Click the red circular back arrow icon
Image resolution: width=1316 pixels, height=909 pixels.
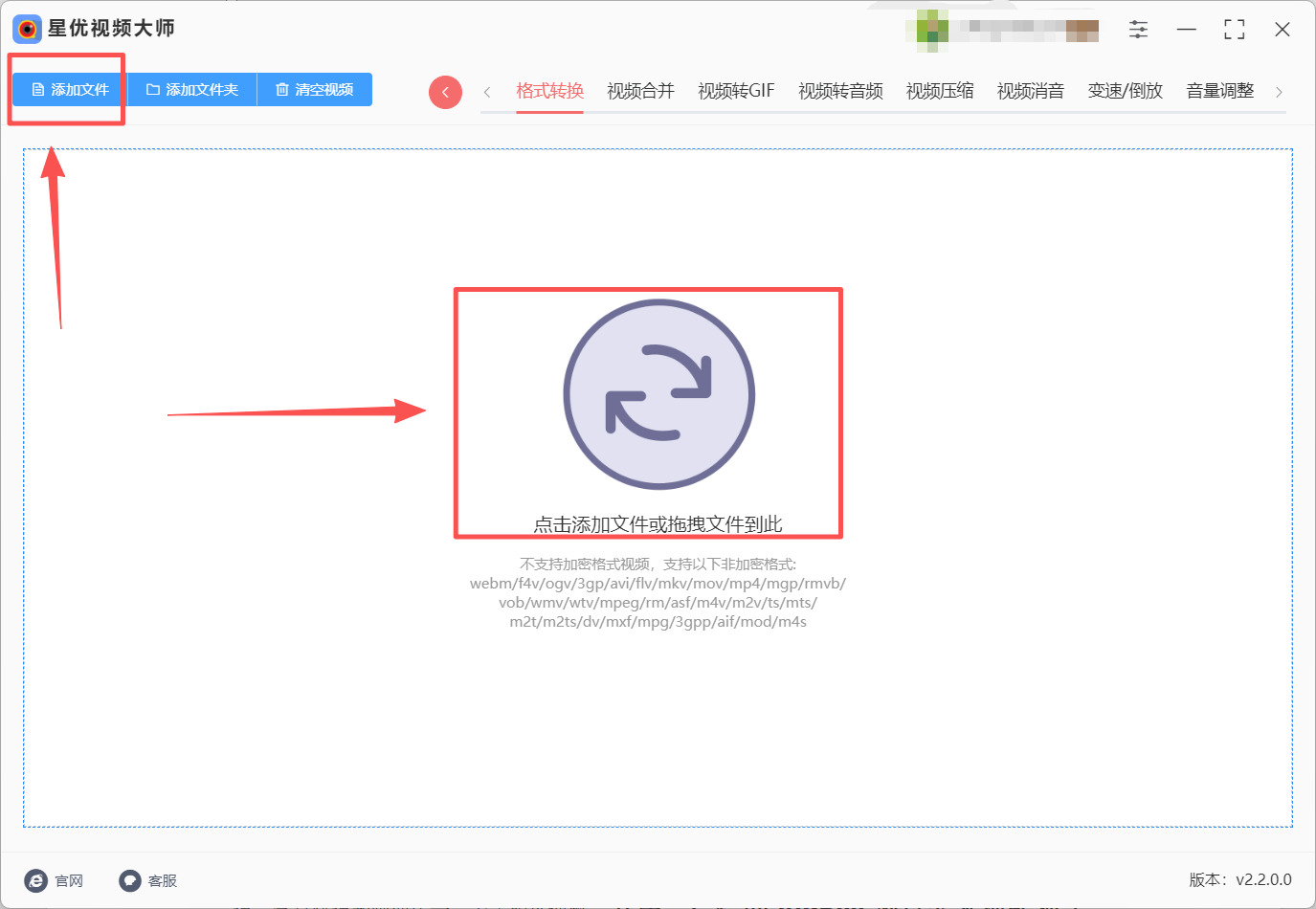coord(445,92)
